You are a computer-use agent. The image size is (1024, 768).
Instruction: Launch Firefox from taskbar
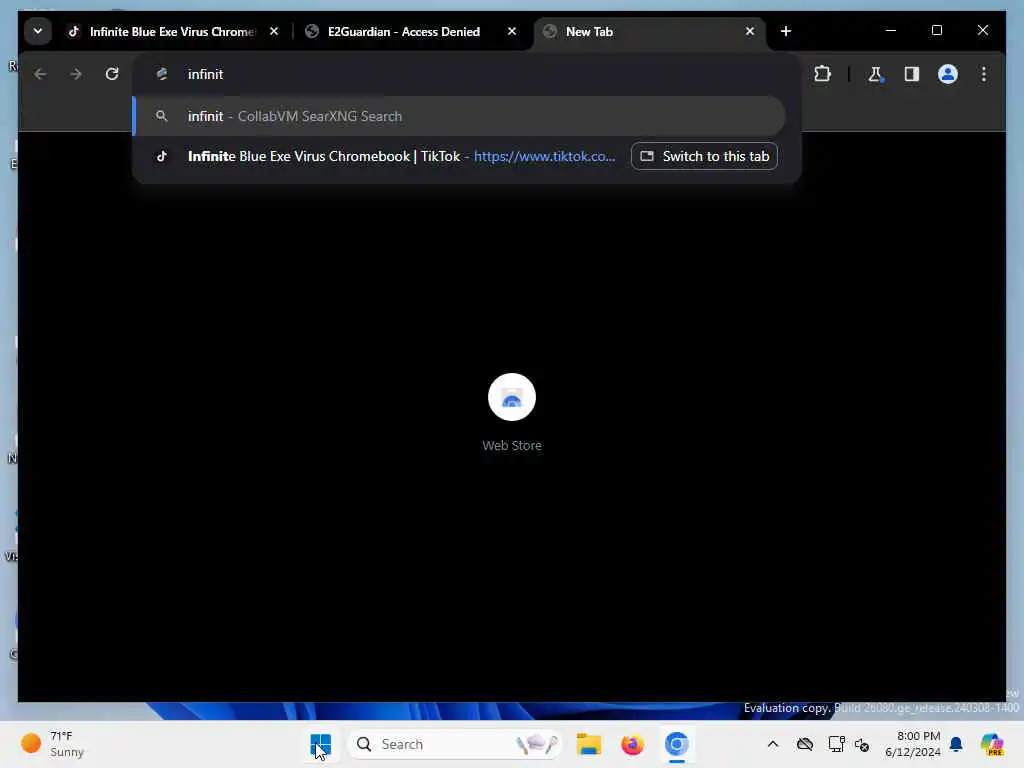[632, 744]
